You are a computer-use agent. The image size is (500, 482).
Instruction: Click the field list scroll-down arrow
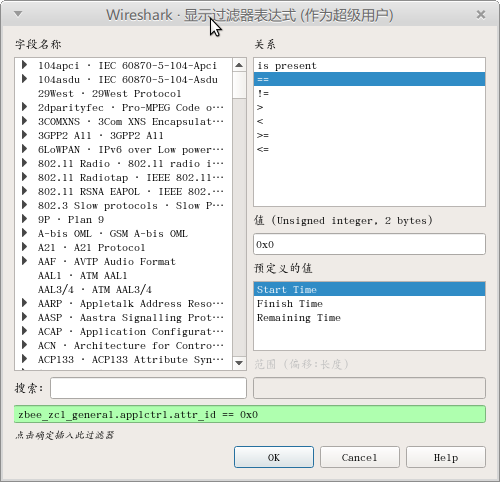pos(239,363)
